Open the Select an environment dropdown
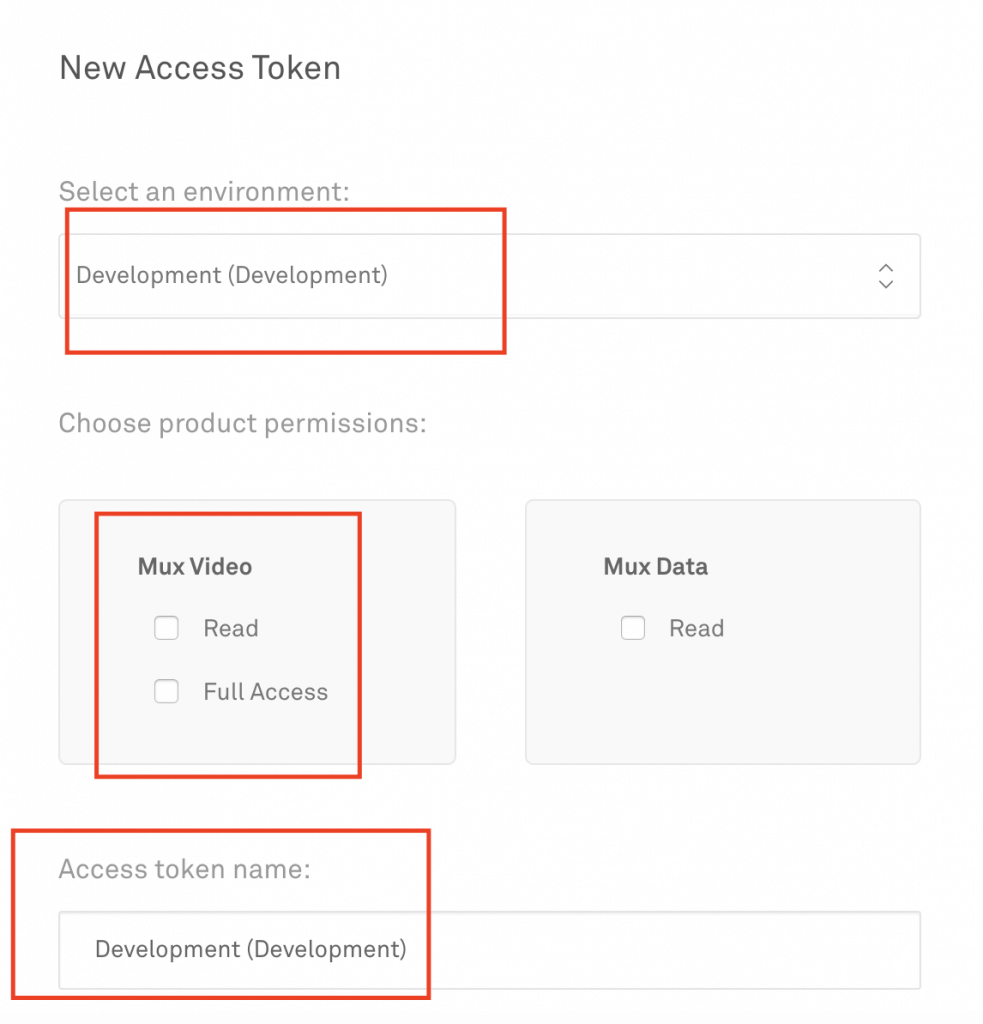Screen dimensions: 983x1024 pos(489,276)
